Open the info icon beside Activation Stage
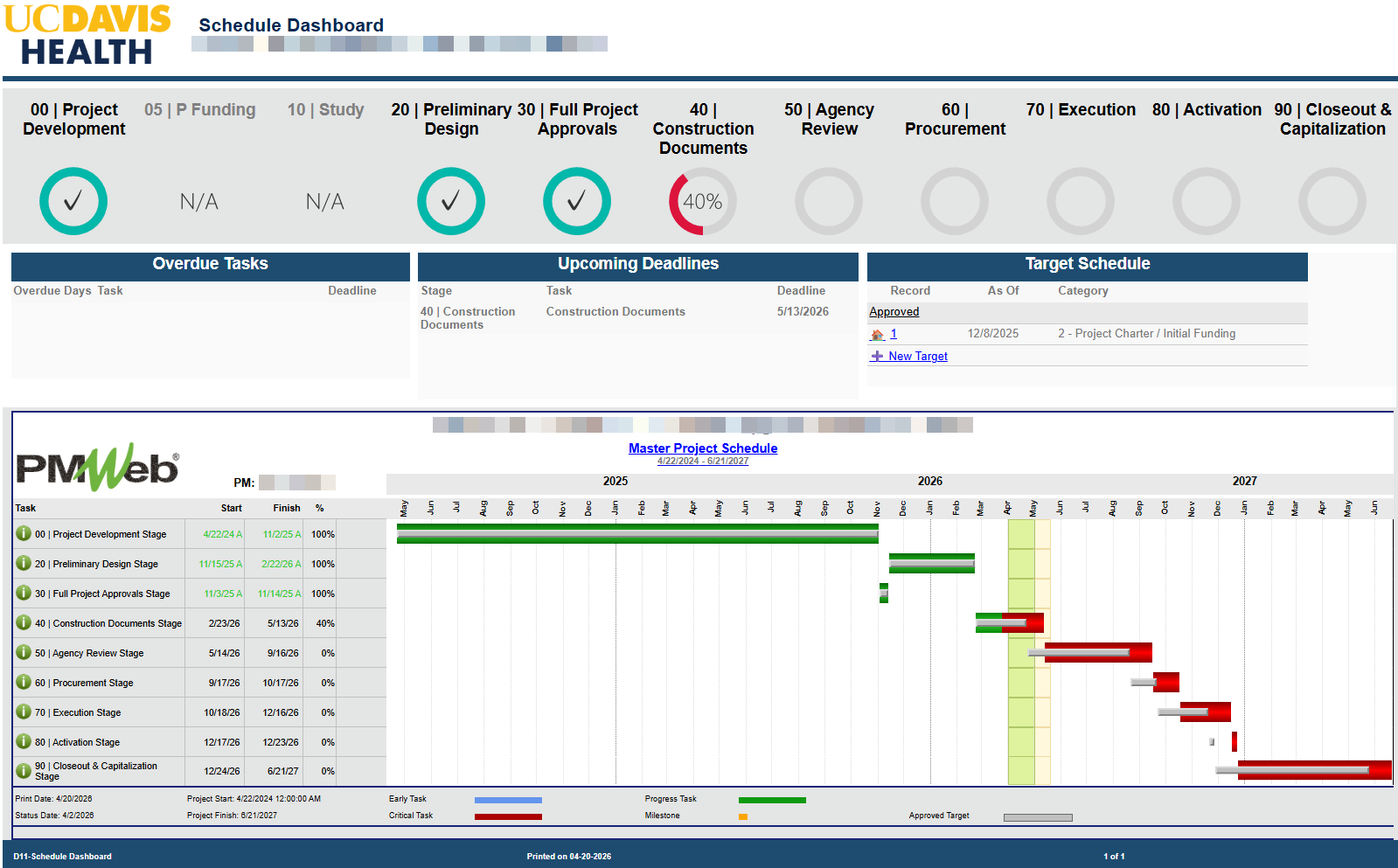 point(24,741)
